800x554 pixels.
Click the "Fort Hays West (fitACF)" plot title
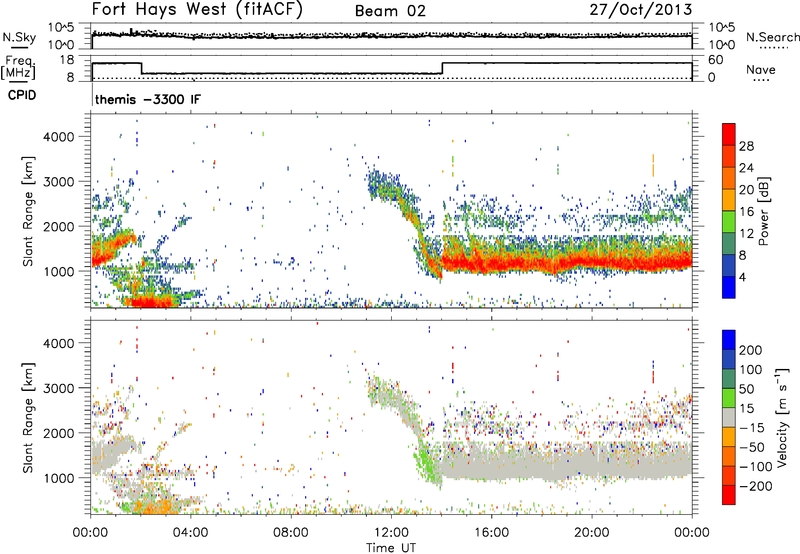coord(197,9)
